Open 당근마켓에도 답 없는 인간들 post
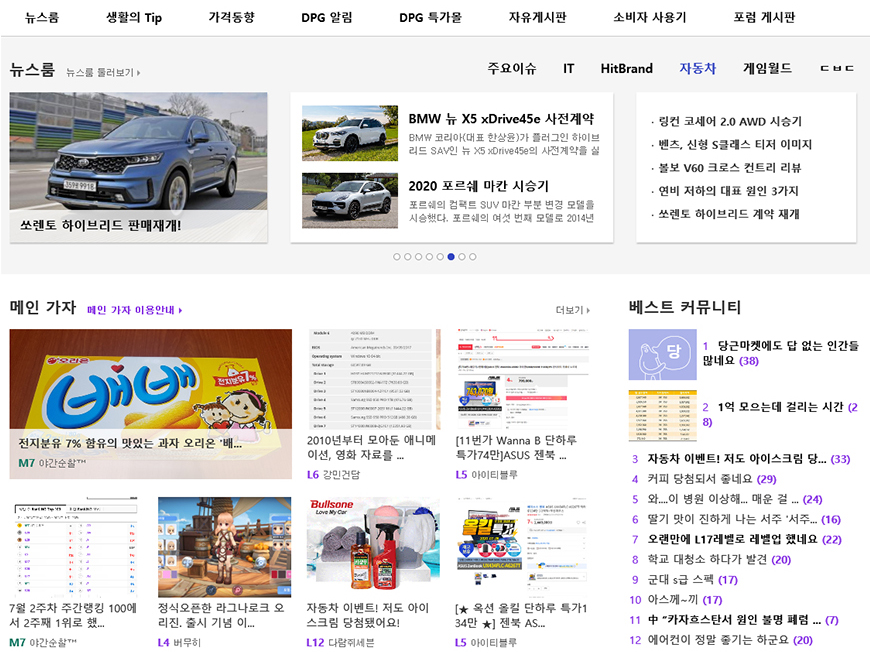The width and height of the screenshot is (870, 658). tap(781, 353)
